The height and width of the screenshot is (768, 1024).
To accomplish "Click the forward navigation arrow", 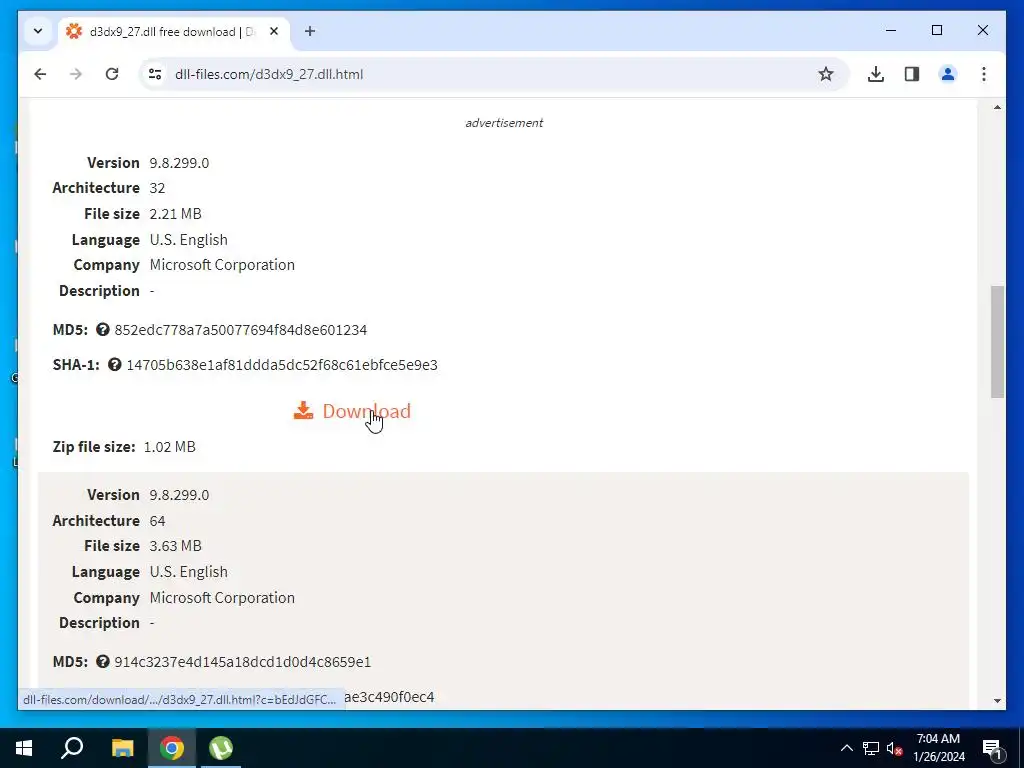I will coord(76,74).
